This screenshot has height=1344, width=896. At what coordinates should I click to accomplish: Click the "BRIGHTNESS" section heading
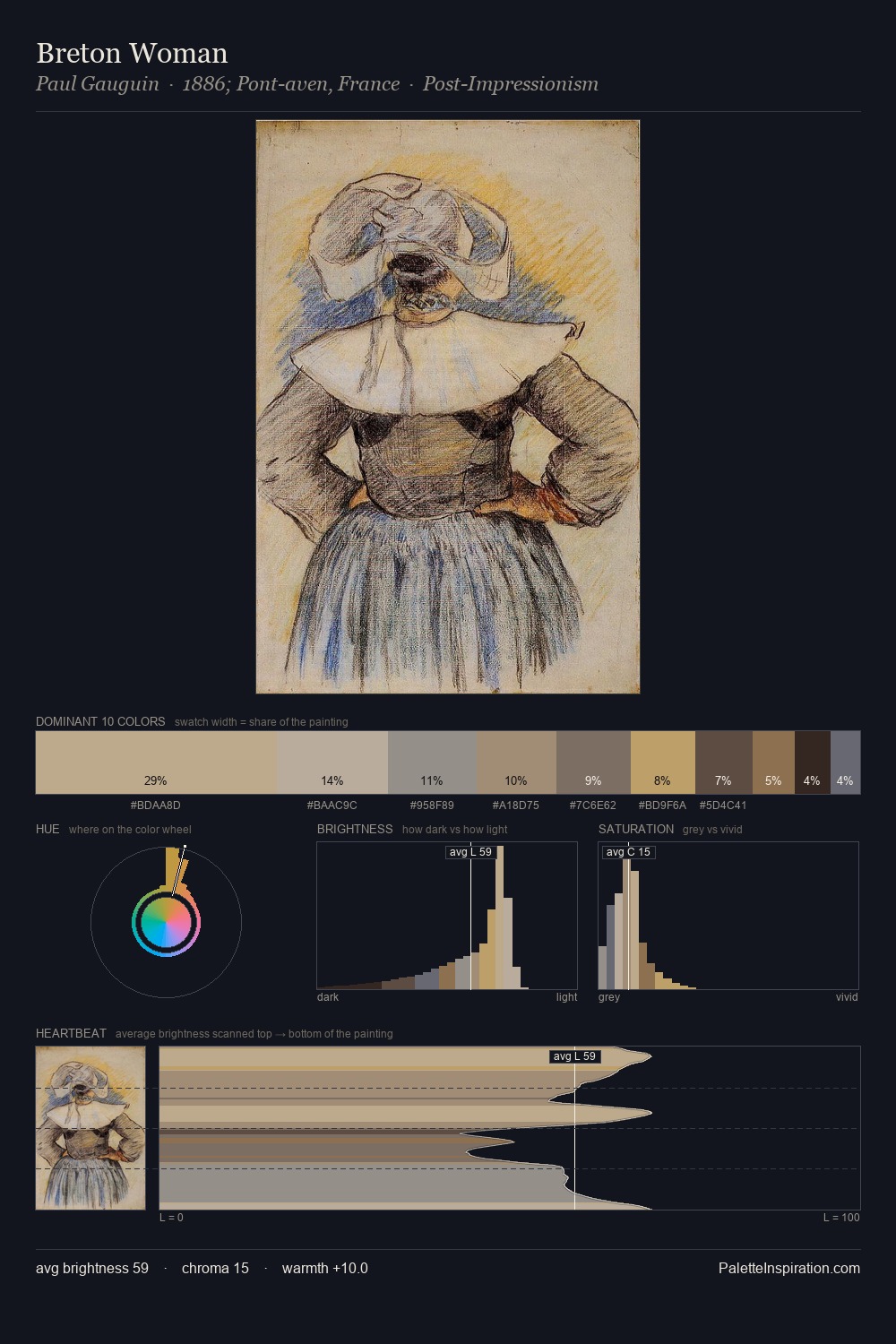coord(355,829)
